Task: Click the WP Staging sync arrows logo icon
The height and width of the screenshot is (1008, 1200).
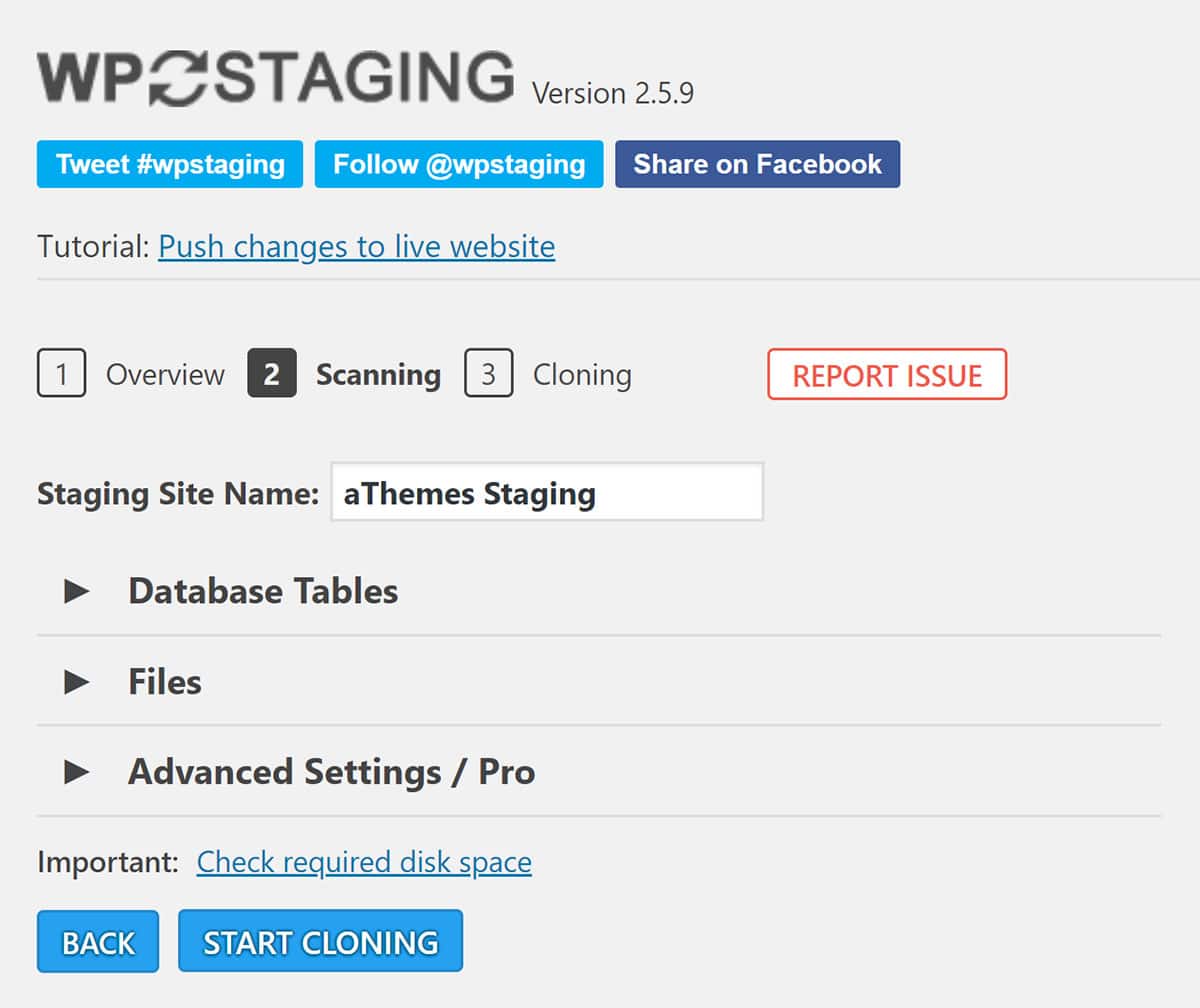Action: click(x=182, y=79)
